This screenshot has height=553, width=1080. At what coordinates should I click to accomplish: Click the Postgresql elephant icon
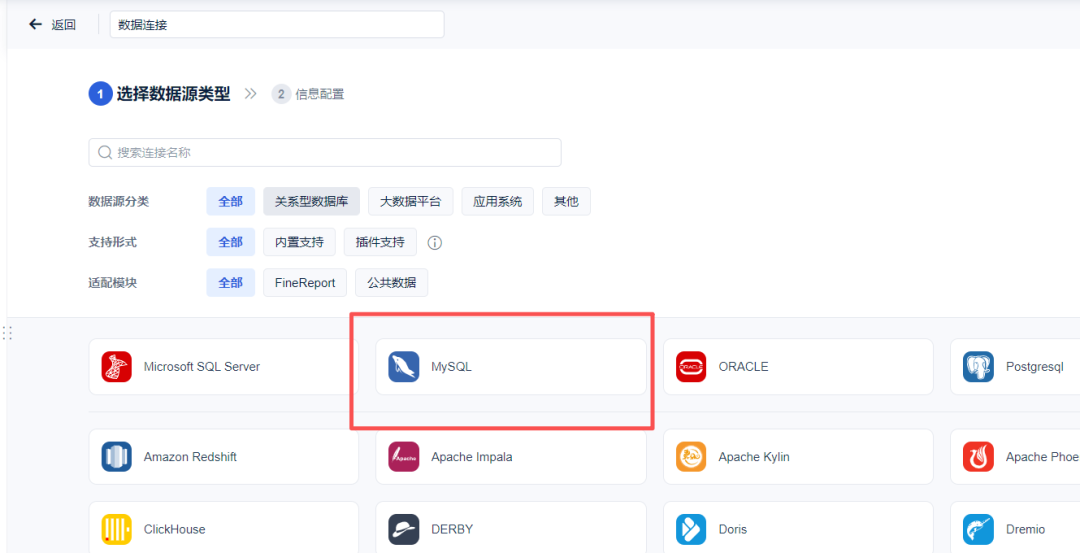click(978, 366)
